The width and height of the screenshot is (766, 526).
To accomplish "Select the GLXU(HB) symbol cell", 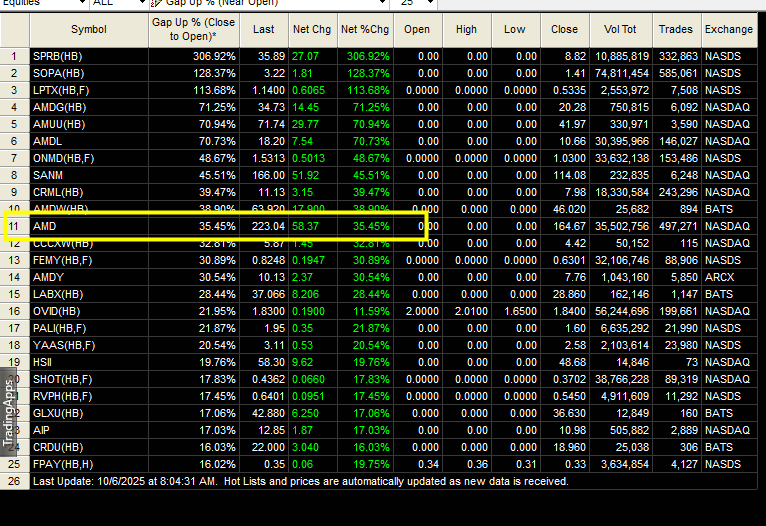I will point(89,413).
